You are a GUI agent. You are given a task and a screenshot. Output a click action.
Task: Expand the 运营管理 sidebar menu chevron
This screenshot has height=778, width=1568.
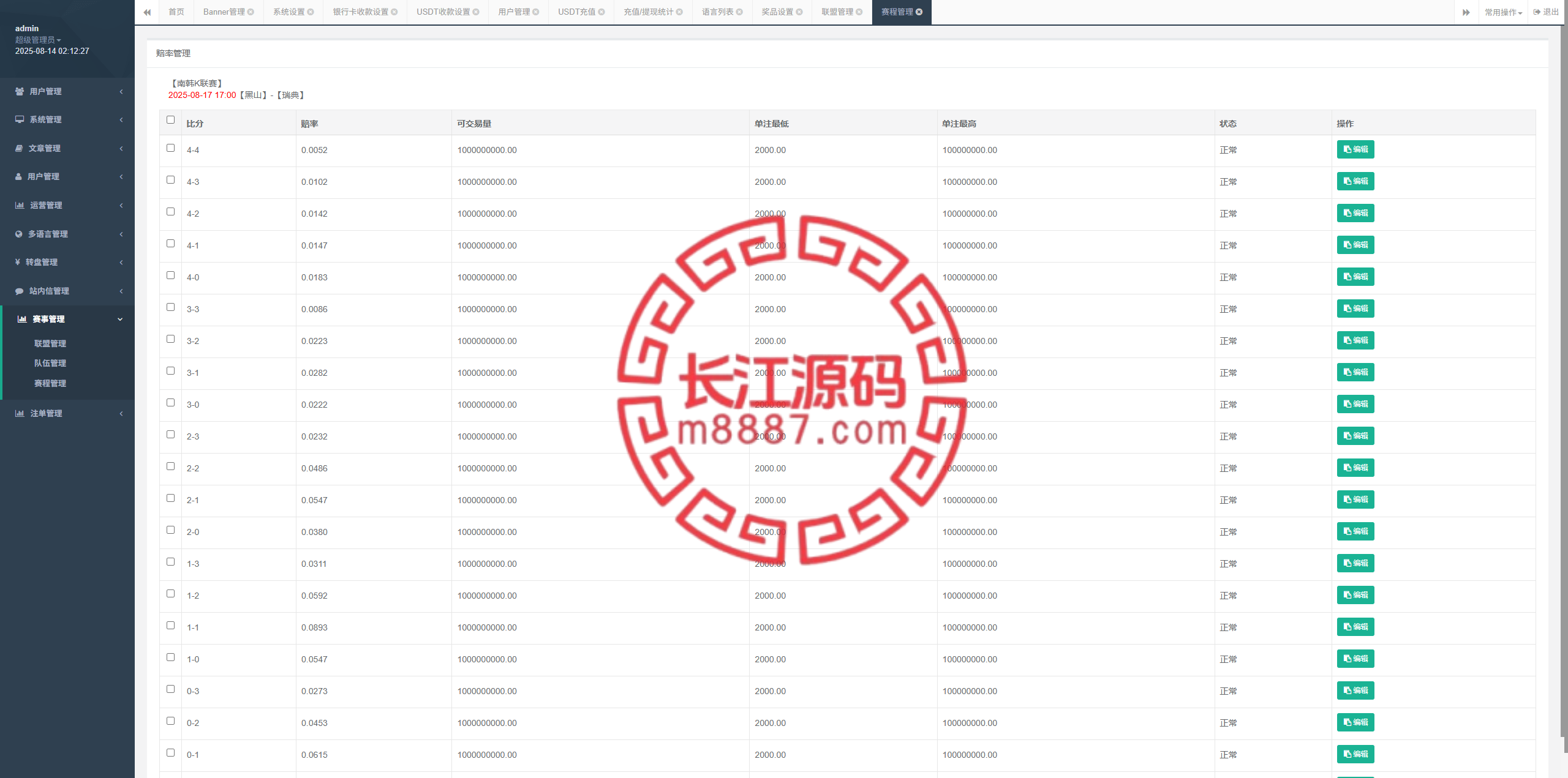[x=121, y=205]
